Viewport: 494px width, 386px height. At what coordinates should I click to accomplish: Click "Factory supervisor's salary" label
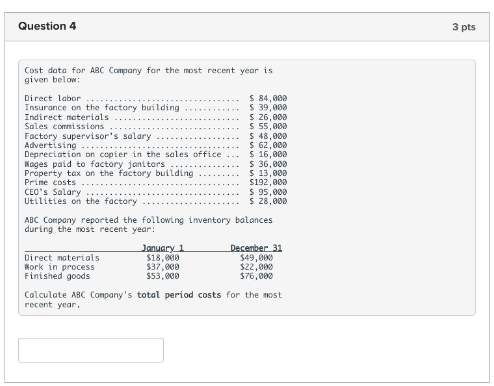pyautogui.click(x=88, y=136)
